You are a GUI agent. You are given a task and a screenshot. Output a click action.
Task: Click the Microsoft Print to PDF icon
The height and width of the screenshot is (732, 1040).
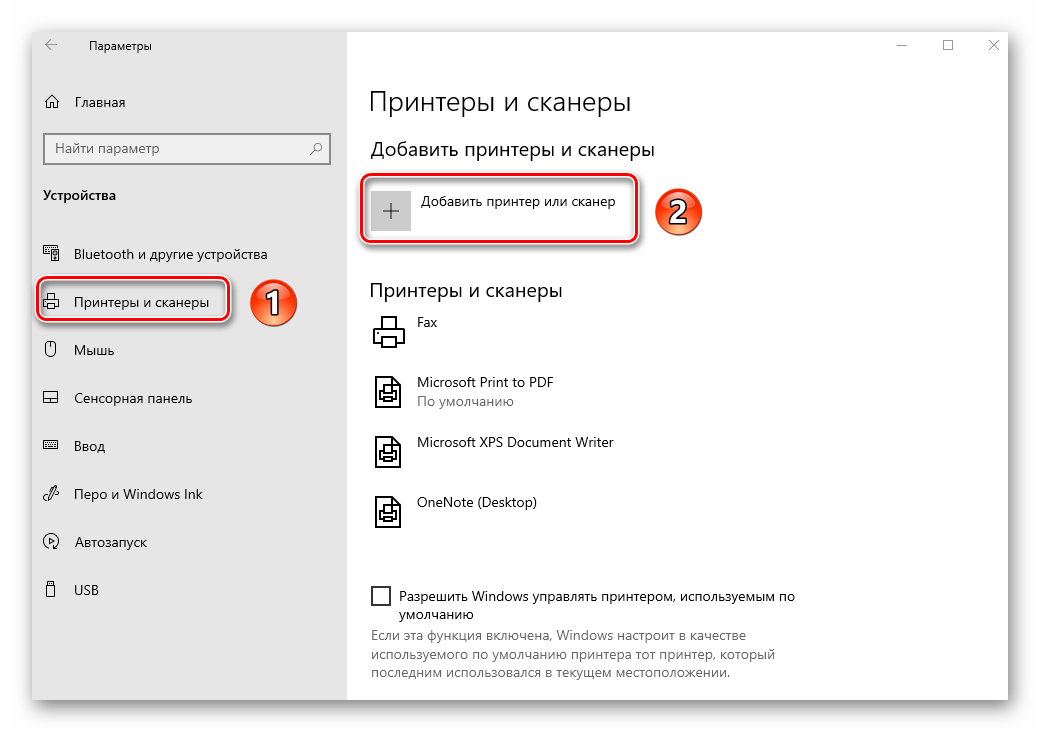[x=387, y=391]
